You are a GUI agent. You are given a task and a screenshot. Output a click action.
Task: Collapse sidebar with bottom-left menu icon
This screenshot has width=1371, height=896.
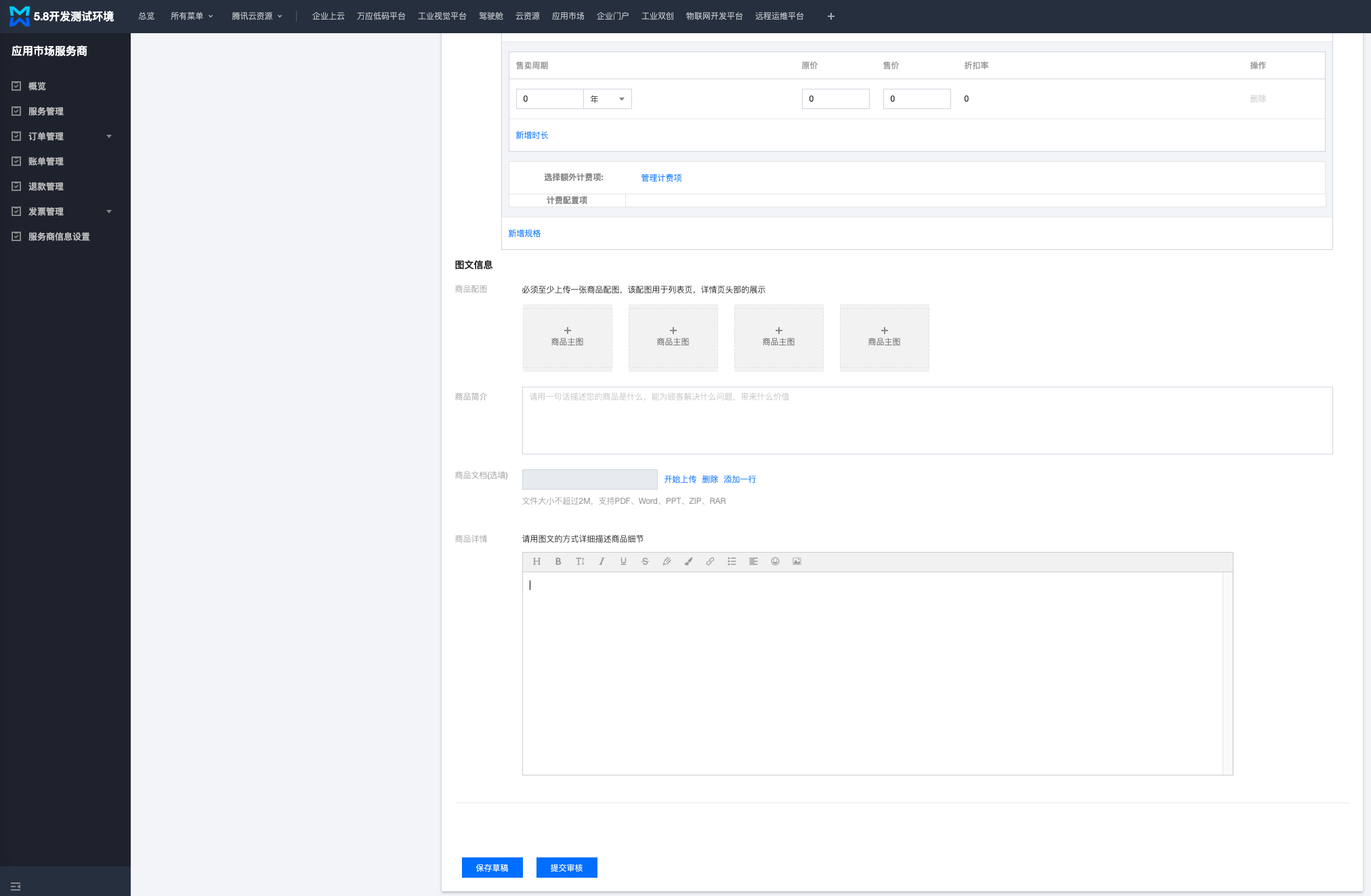[16, 887]
